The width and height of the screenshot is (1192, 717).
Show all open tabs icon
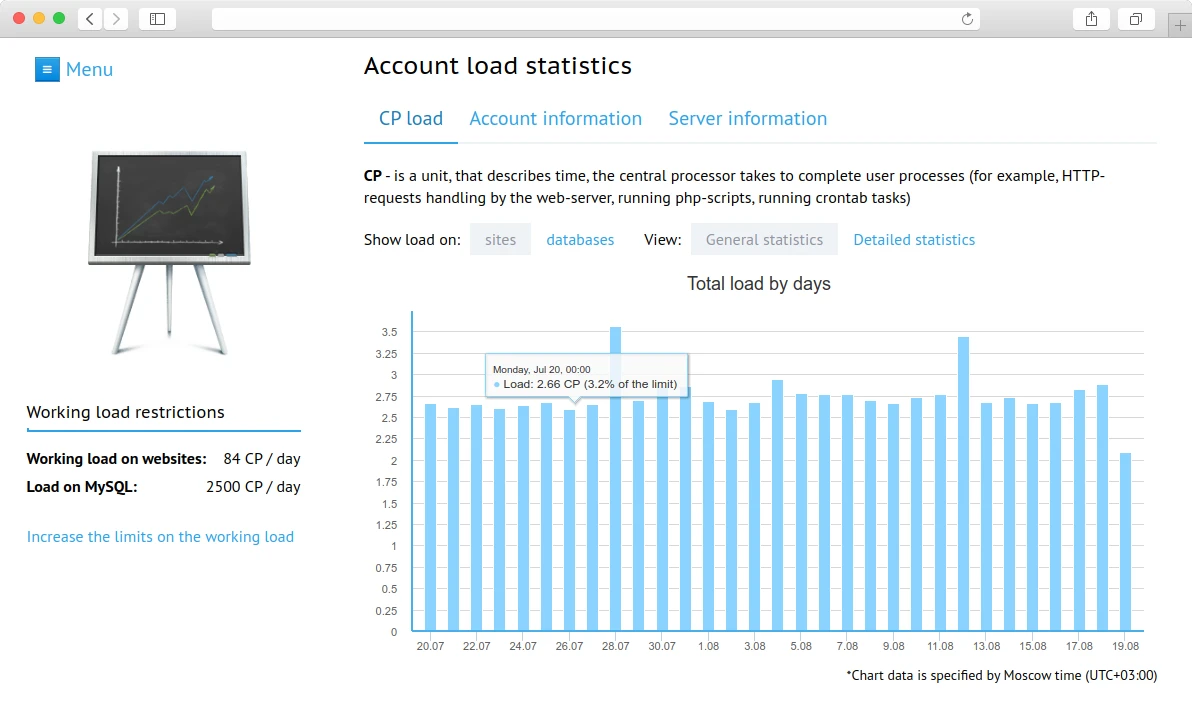point(1136,18)
